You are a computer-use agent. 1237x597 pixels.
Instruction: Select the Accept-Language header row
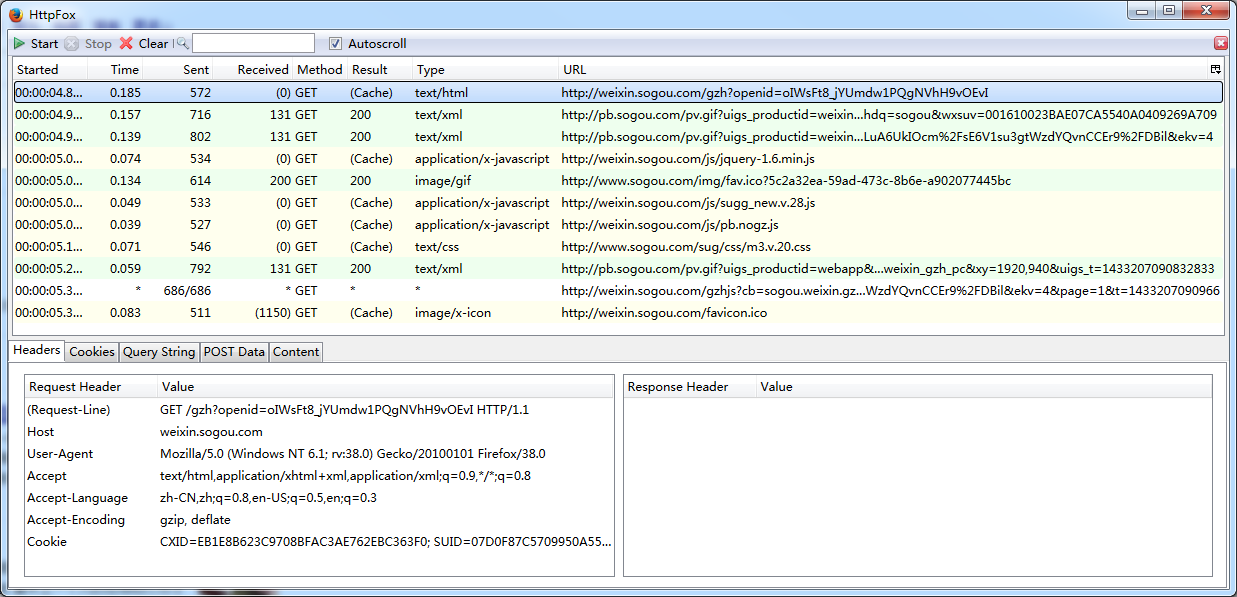(x=320, y=498)
